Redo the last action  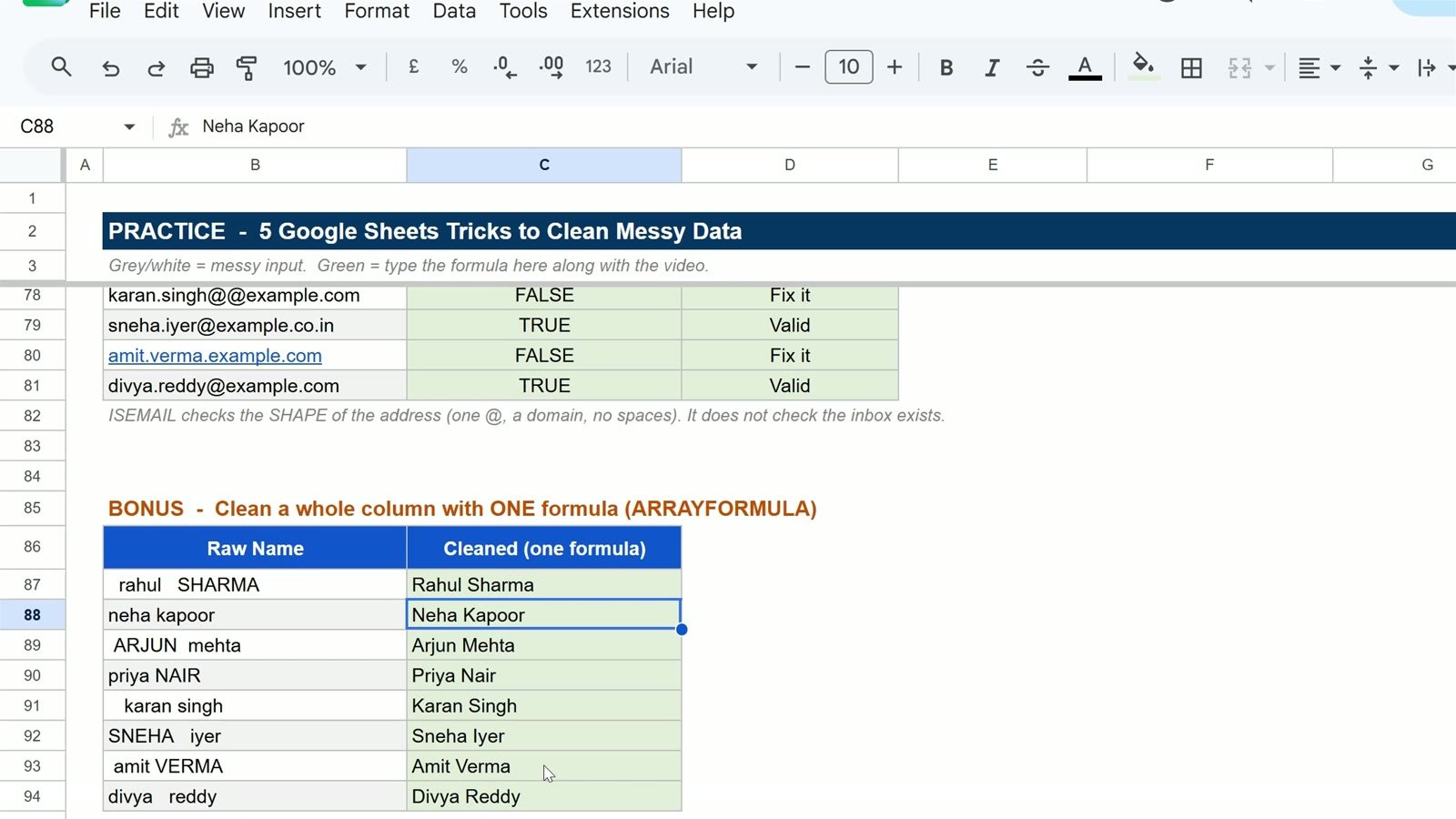click(x=156, y=67)
